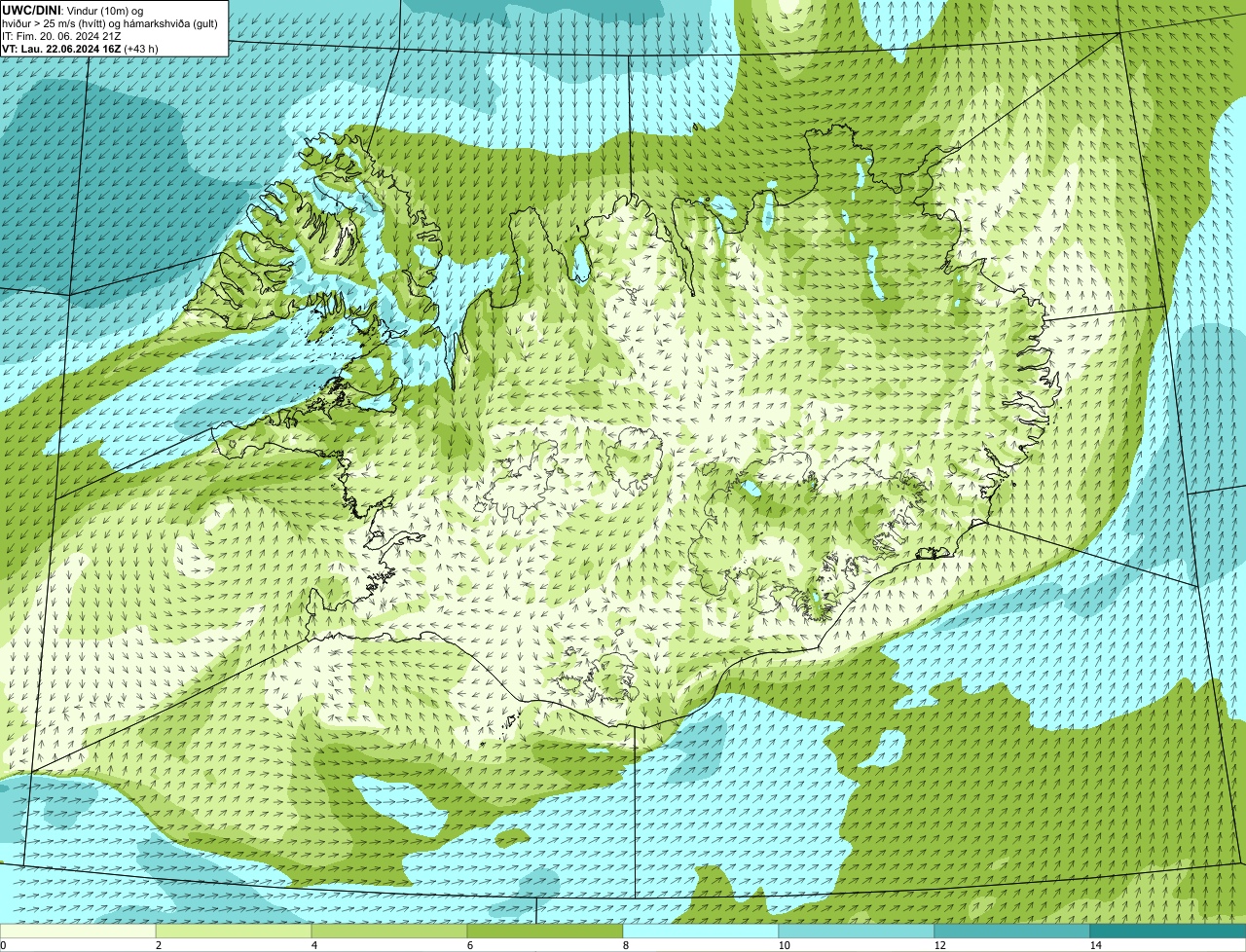
Task: Click the 8–10 m/s pale cyan legend swatch
Action: 701,931
